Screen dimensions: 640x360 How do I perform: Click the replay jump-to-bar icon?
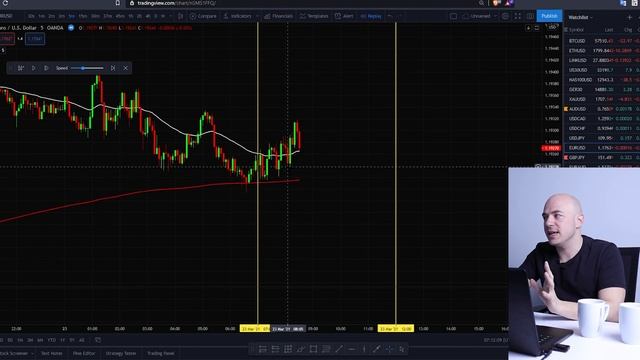(20, 68)
